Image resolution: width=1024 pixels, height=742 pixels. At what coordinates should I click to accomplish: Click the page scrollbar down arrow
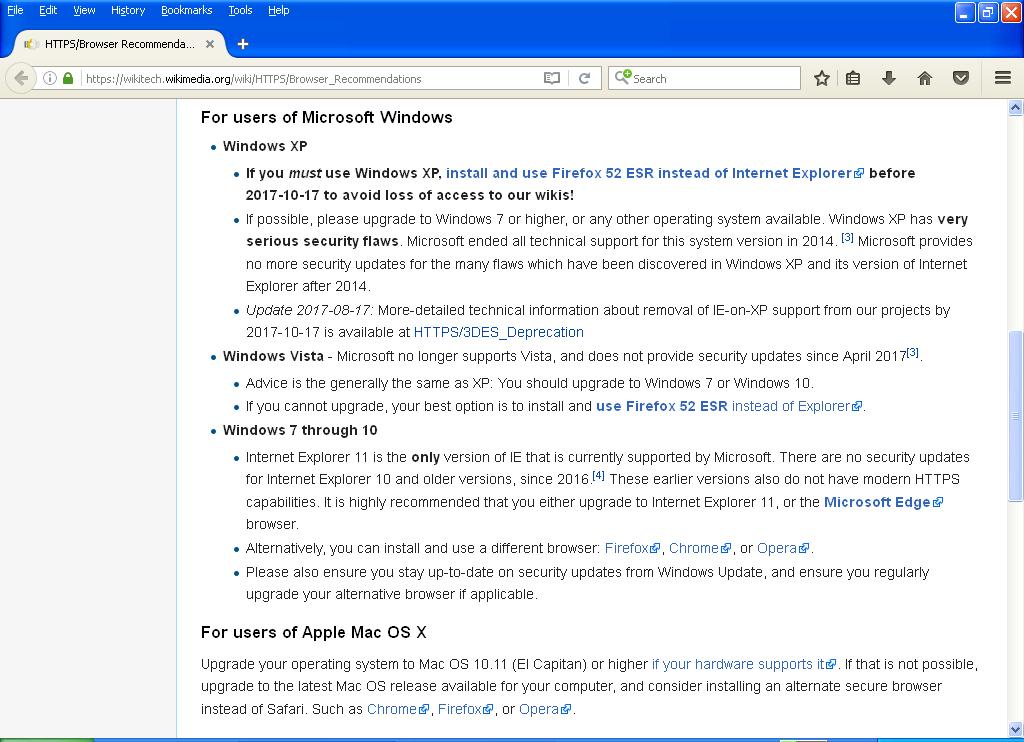pos(1016,728)
